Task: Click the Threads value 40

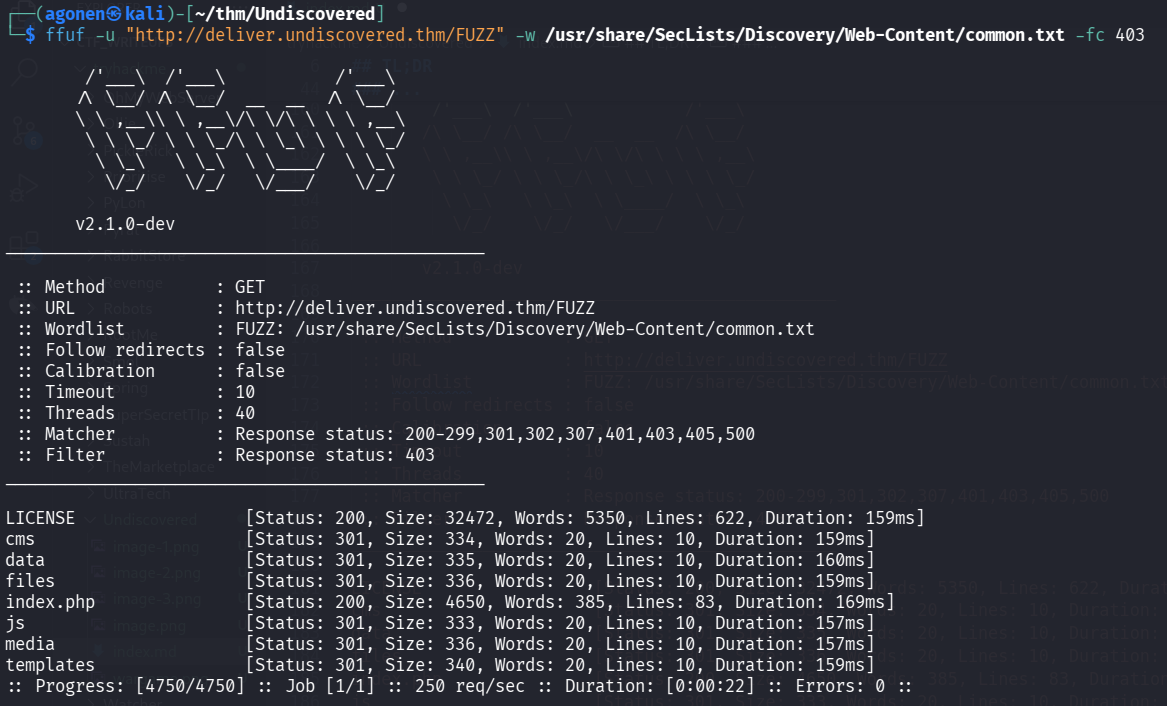Action: (245, 413)
